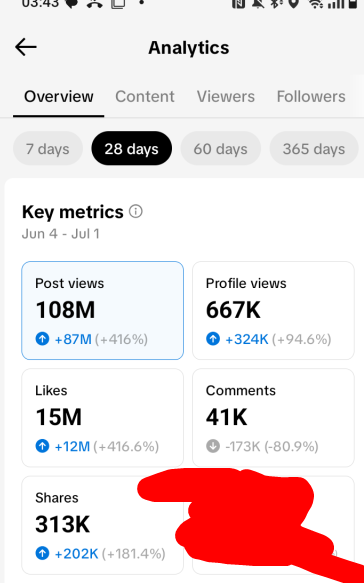Choose the Likes metric card
This screenshot has height=583, width=364.
[103, 418]
